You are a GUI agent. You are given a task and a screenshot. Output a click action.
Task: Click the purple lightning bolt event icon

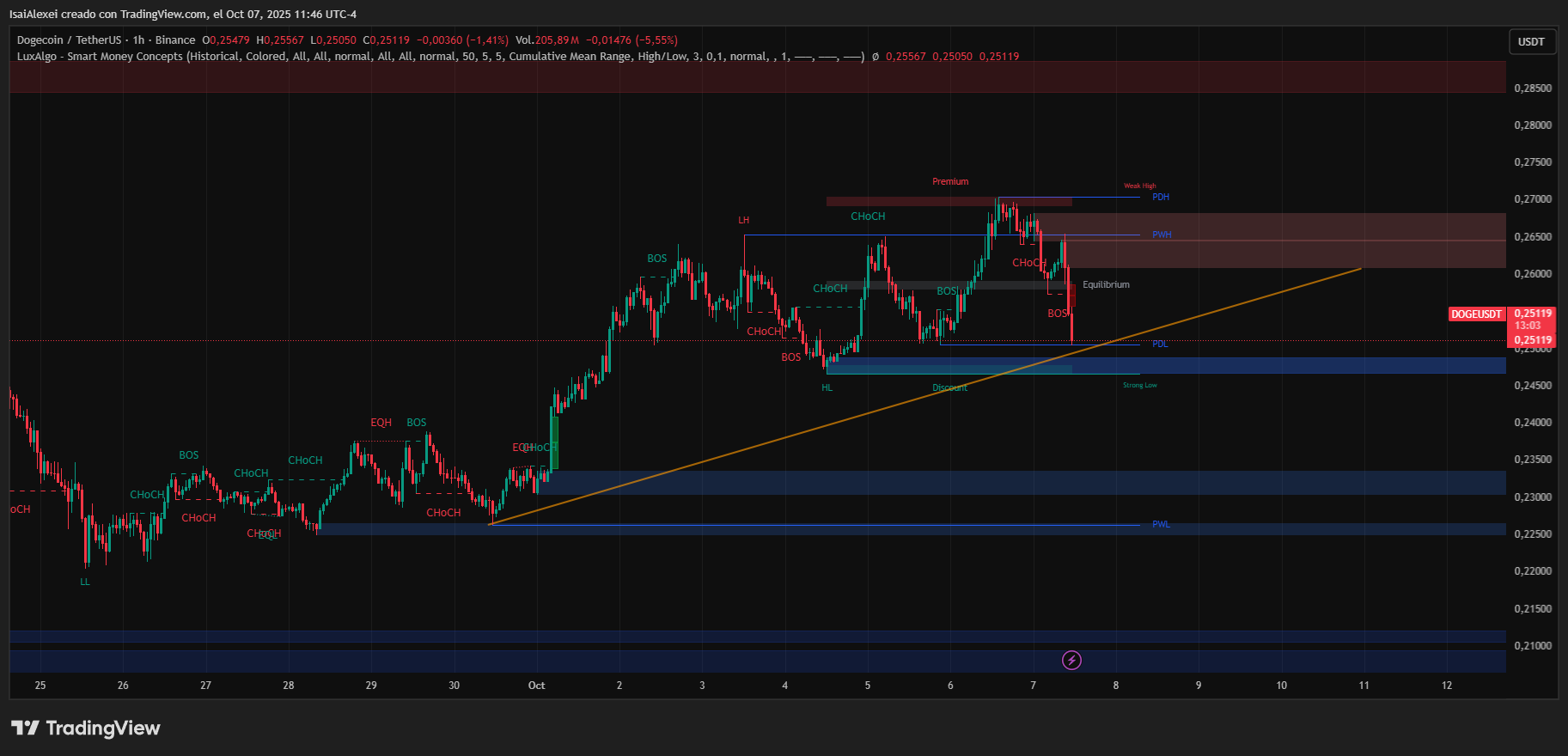[1071, 660]
